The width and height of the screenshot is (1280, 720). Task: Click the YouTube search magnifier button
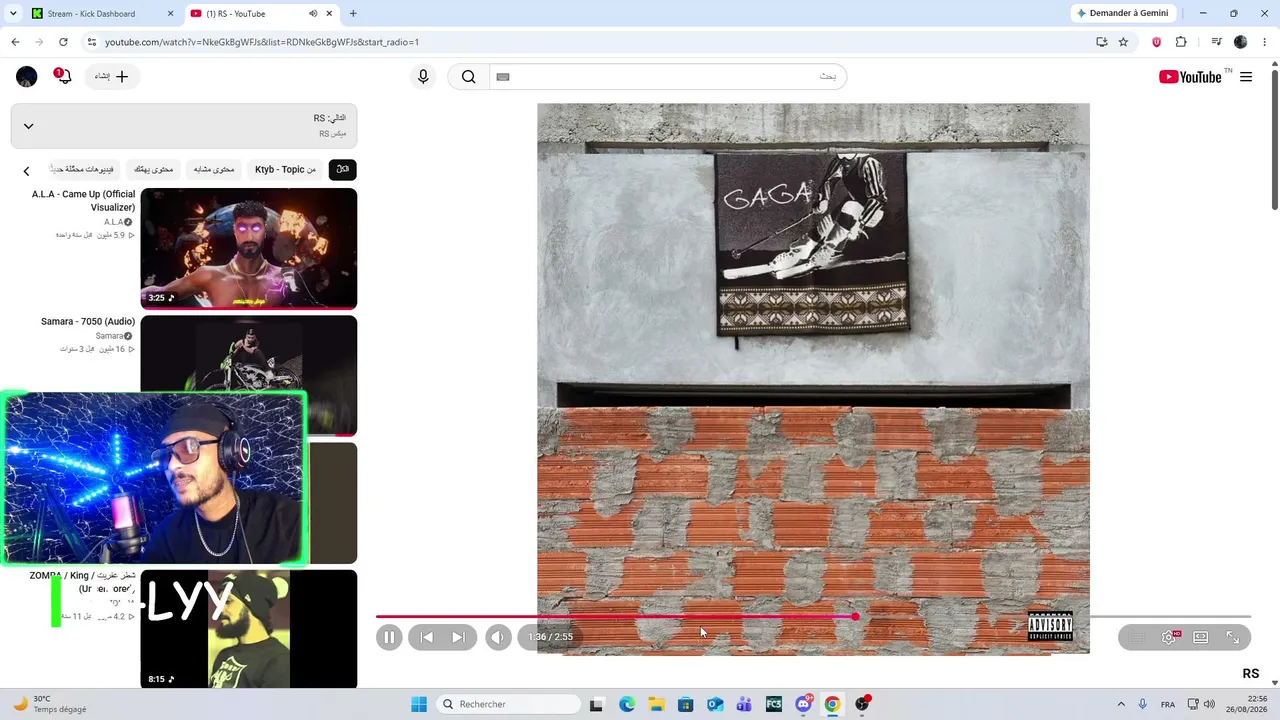(468, 77)
